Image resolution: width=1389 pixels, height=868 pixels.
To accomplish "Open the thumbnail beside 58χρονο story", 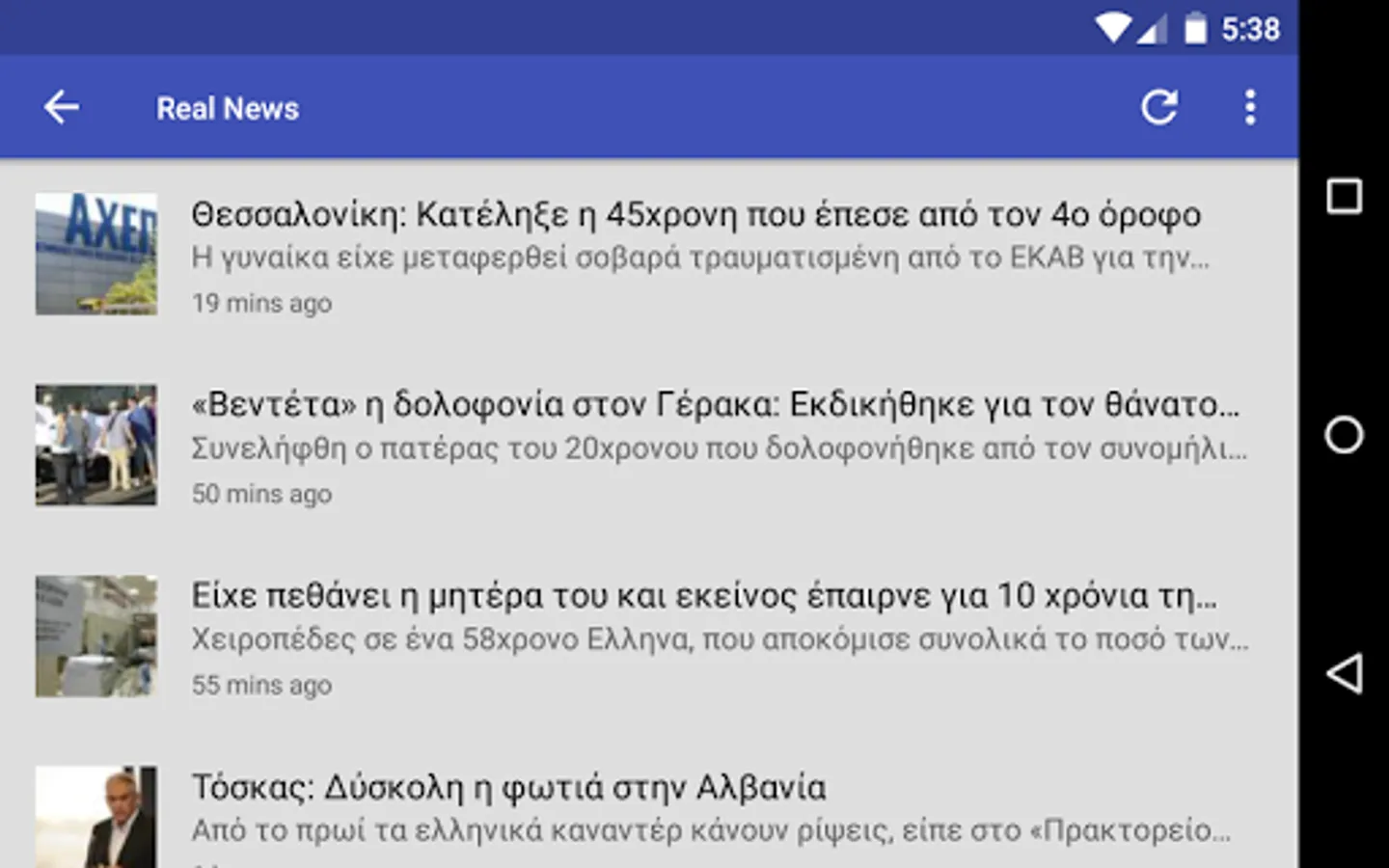I will click(96, 636).
